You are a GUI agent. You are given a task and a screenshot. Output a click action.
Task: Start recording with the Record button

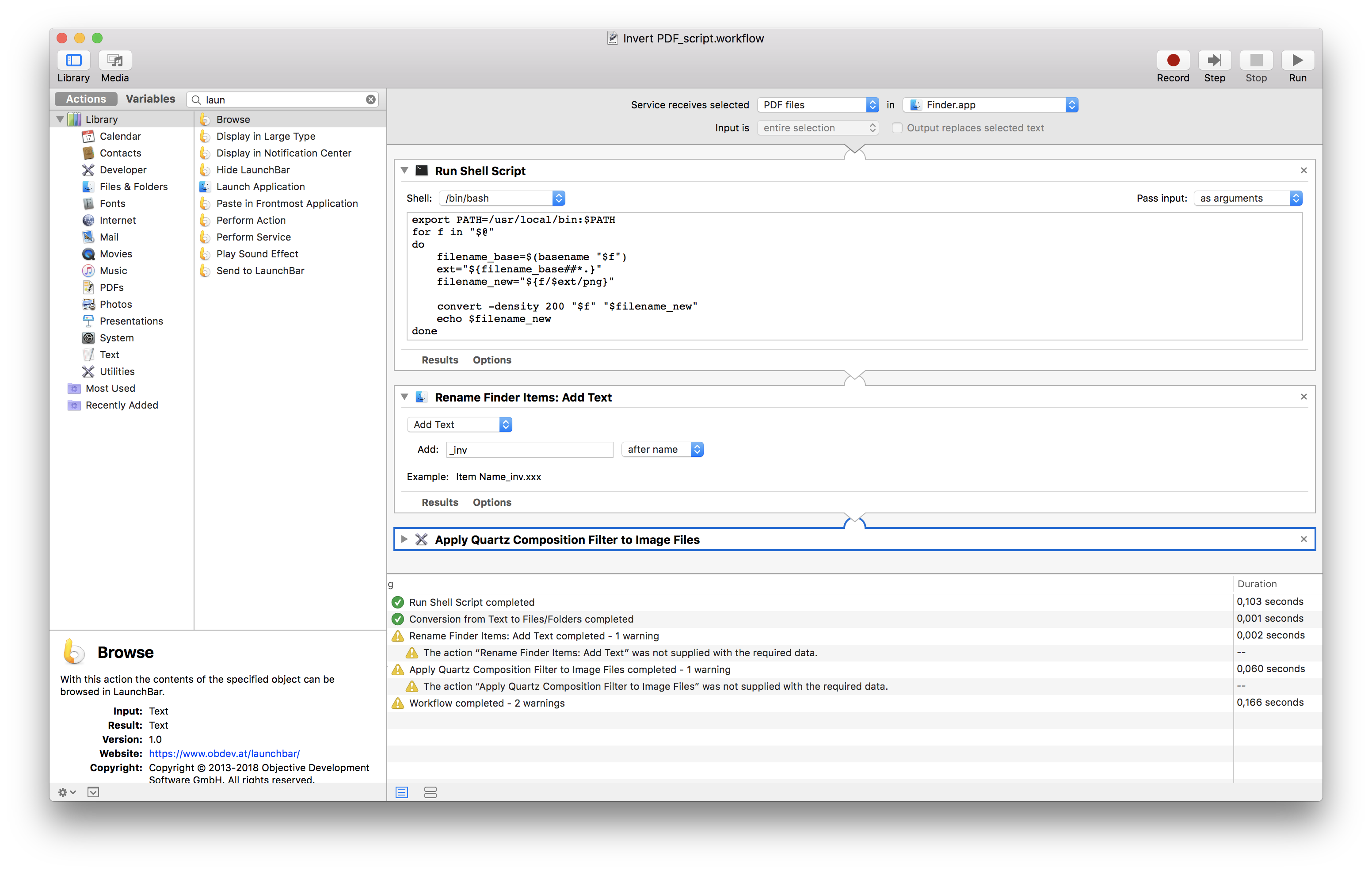(1173, 60)
